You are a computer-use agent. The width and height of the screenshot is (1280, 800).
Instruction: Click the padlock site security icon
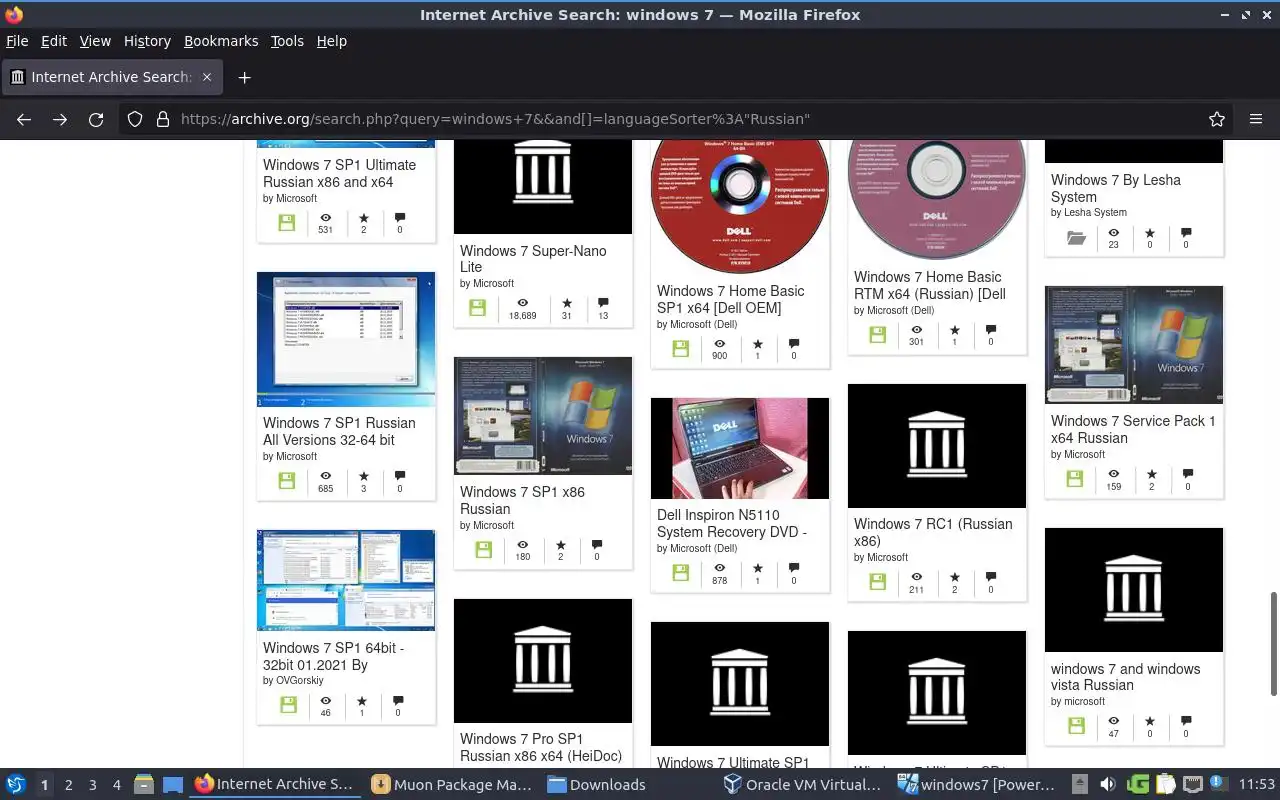(163, 119)
